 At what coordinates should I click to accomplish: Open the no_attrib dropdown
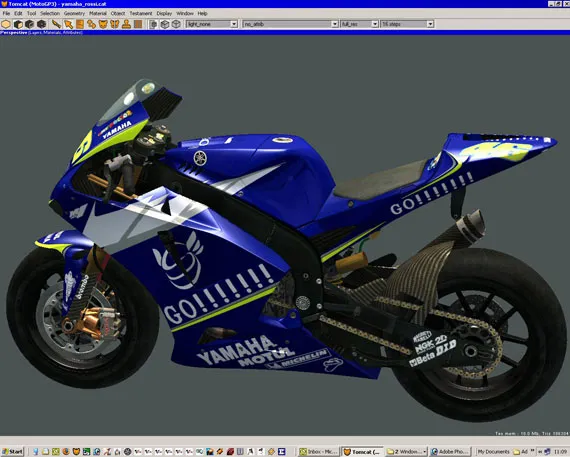tap(290, 24)
